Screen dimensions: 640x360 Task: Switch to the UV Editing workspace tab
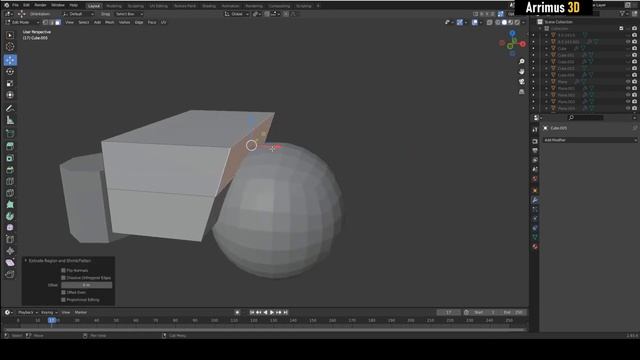(x=158, y=6)
